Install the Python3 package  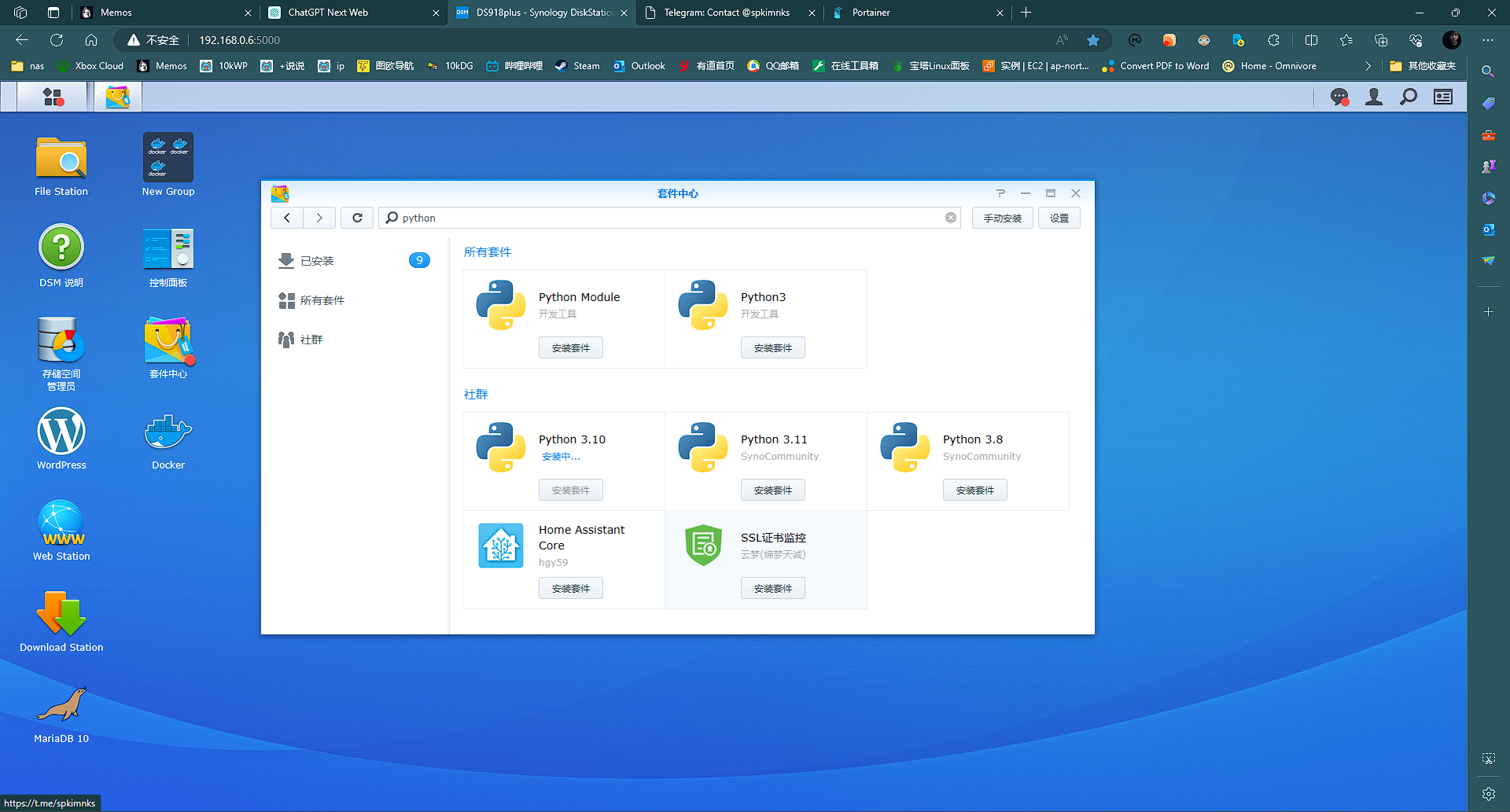(773, 347)
